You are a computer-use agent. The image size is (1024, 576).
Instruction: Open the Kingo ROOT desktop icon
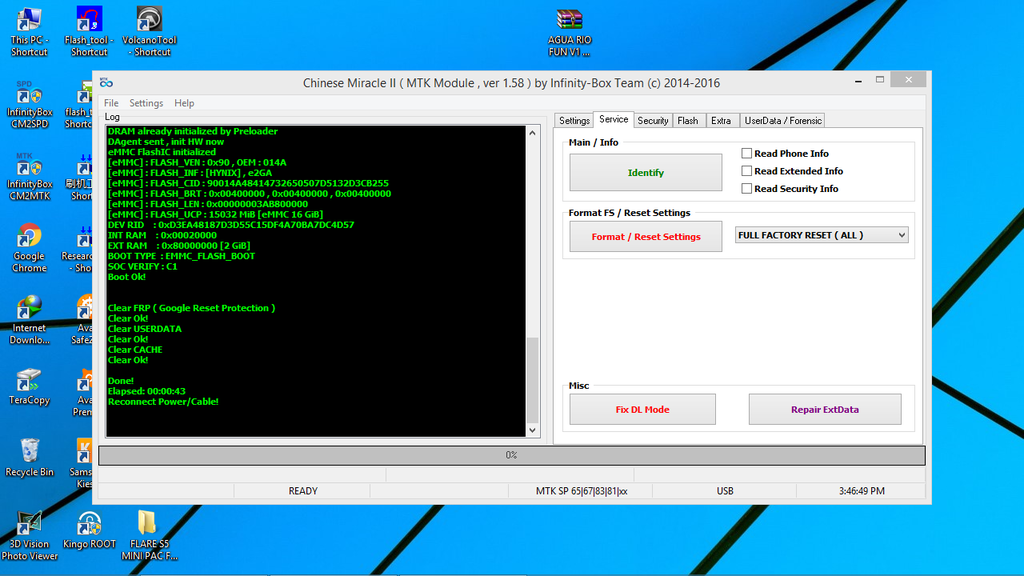pyautogui.click(x=89, y=524)
